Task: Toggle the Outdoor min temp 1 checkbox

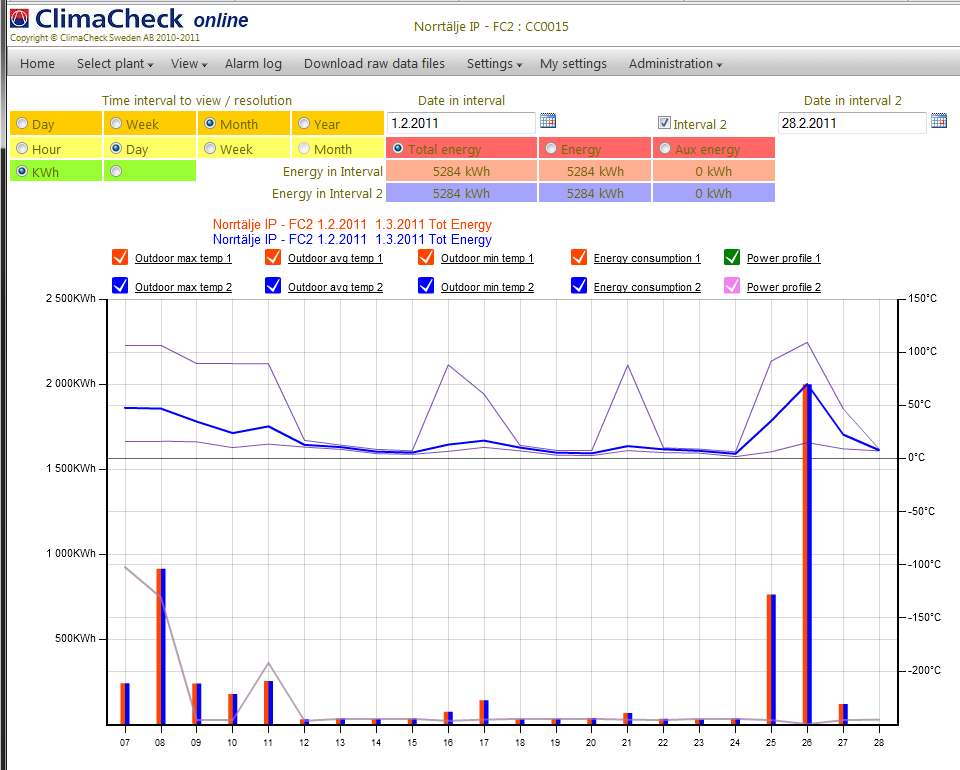Action: (x=426, y=257)
